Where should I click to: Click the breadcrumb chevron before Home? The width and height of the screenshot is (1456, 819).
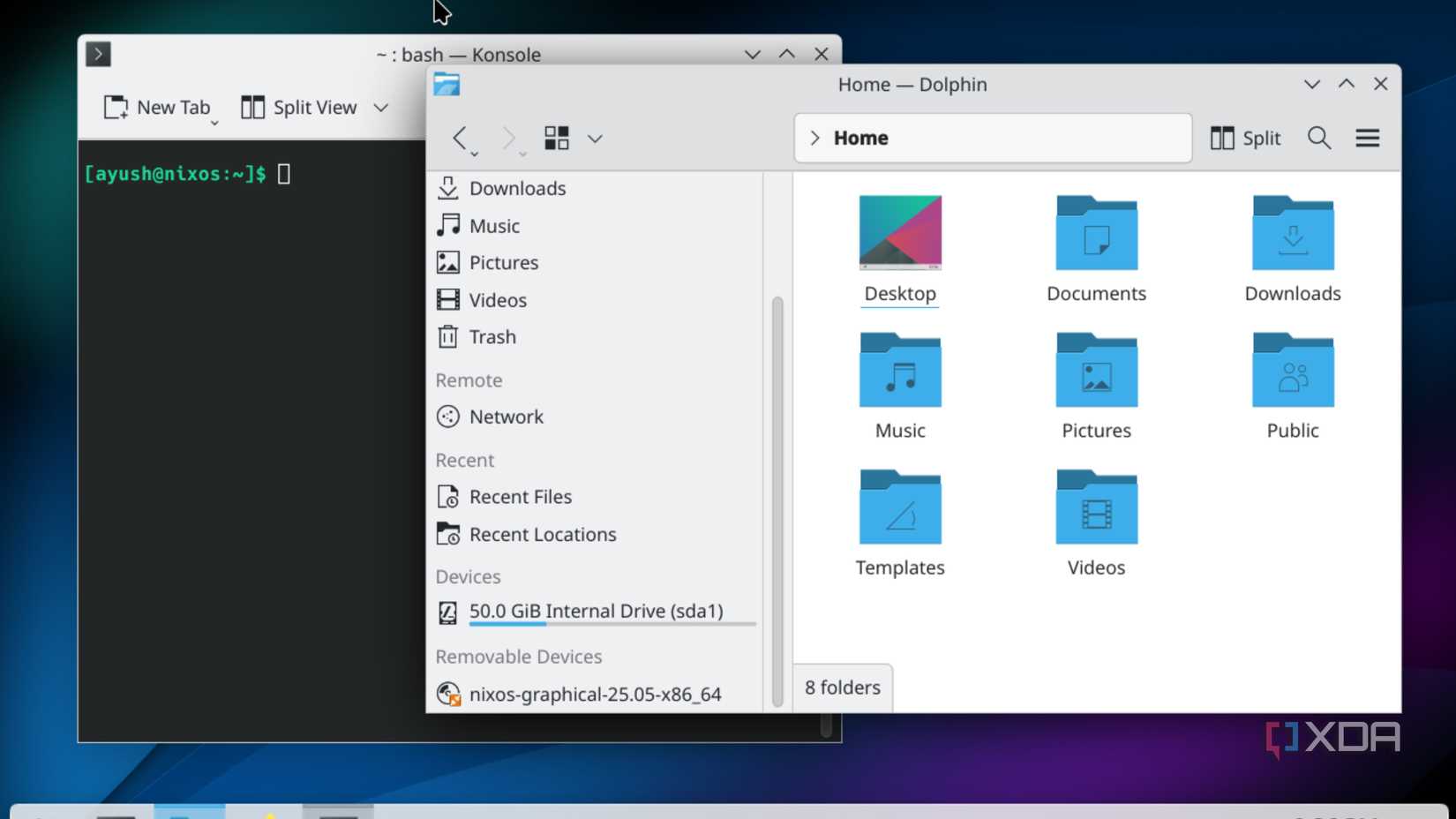click(x=814, y=138)
